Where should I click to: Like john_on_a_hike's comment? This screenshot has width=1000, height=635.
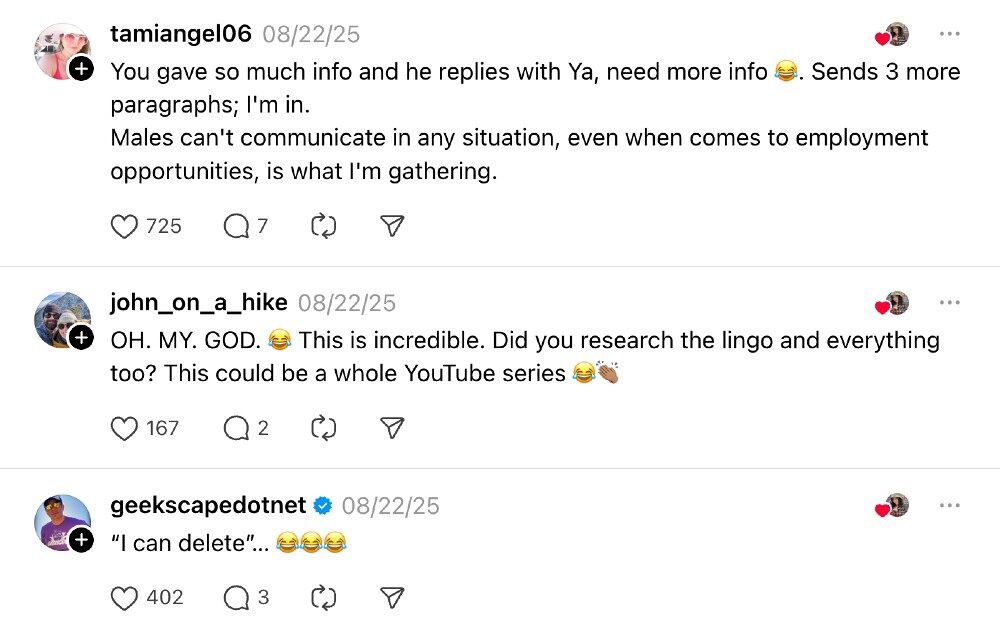point(124,429)
